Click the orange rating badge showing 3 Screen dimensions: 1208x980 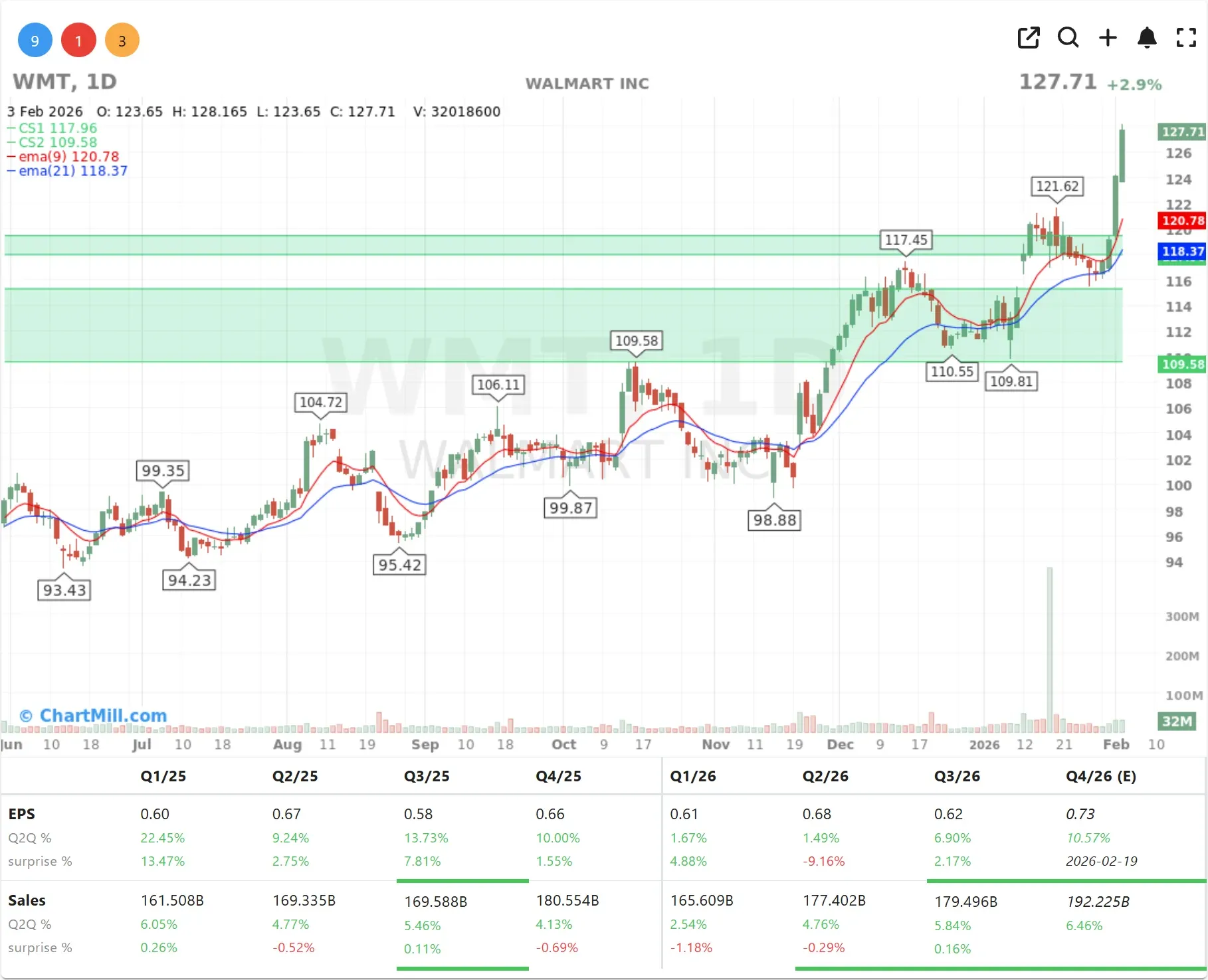tap(122, 40)
